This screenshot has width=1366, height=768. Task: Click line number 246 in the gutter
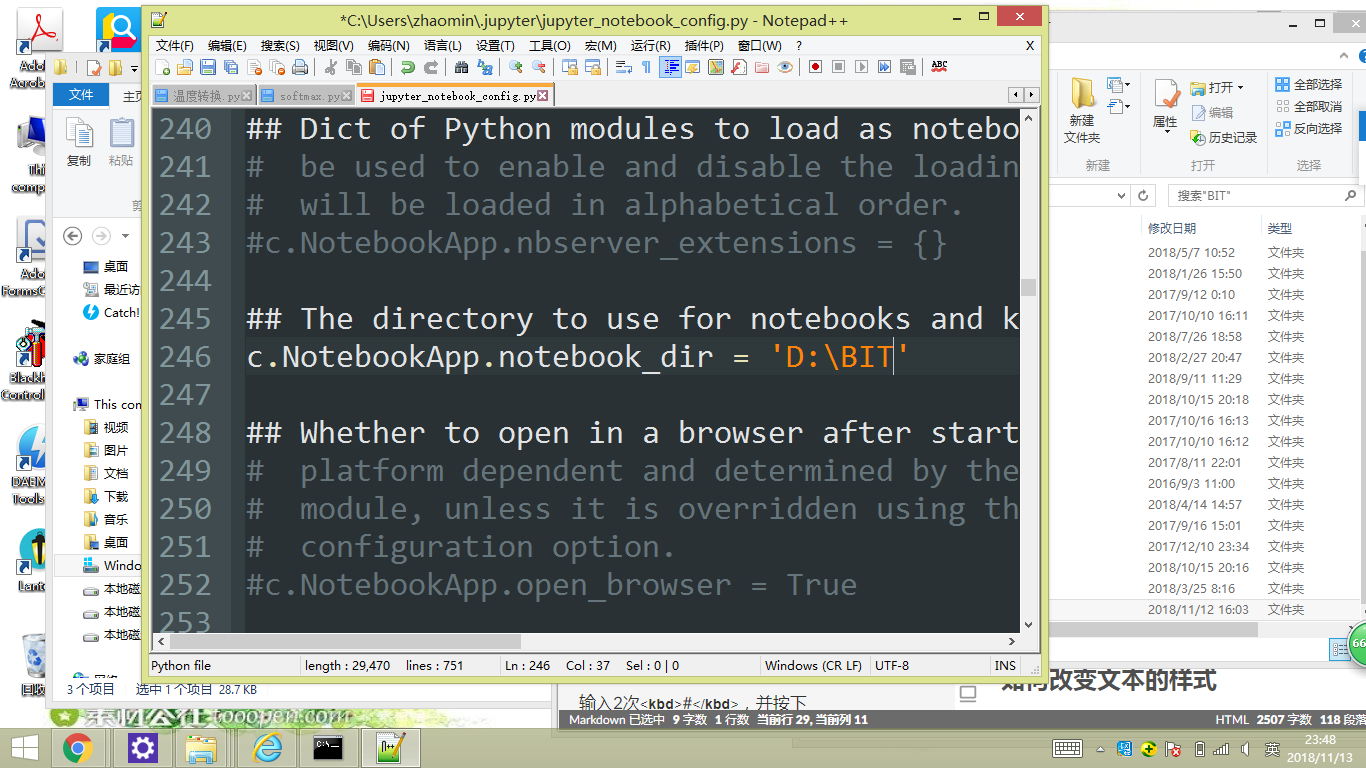coord(186,357)
